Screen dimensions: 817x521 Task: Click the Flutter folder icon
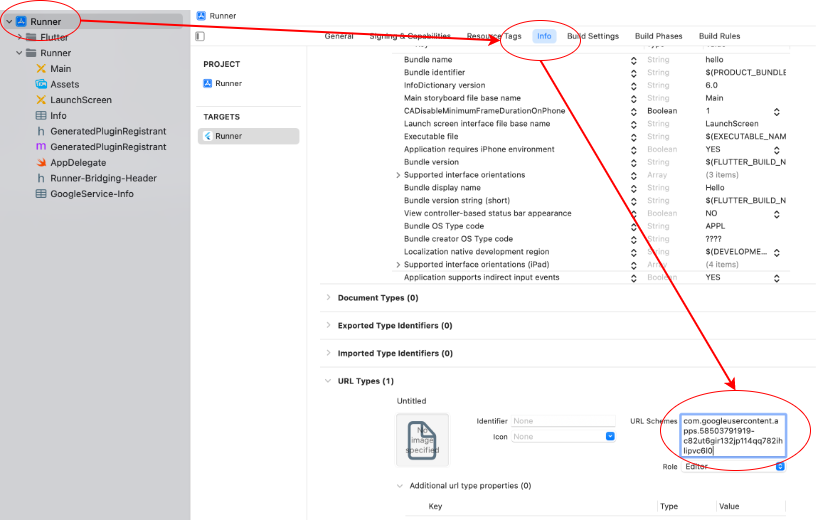[31, 37]
